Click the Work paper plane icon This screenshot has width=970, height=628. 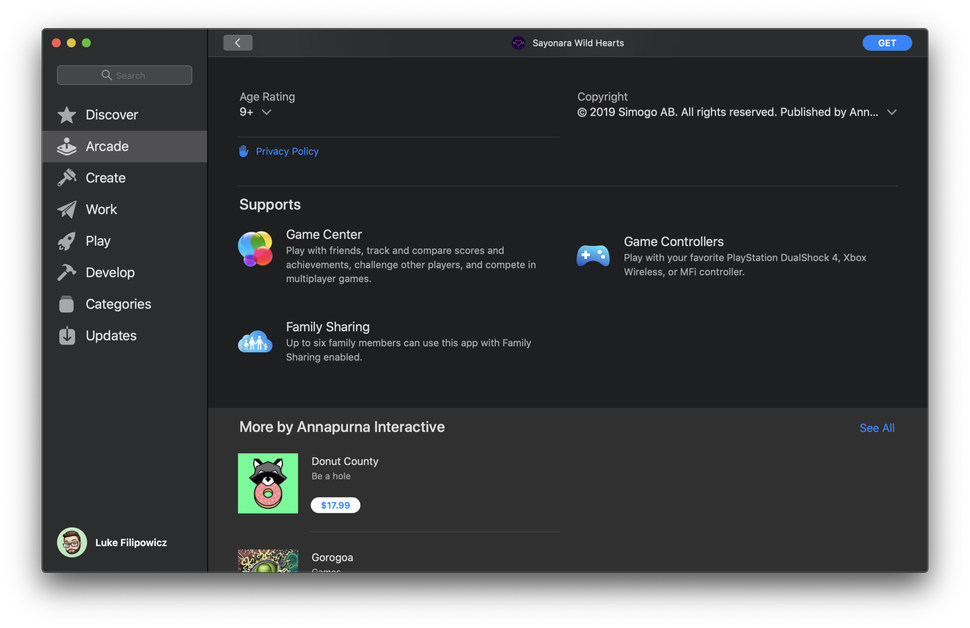coord(67,210)
